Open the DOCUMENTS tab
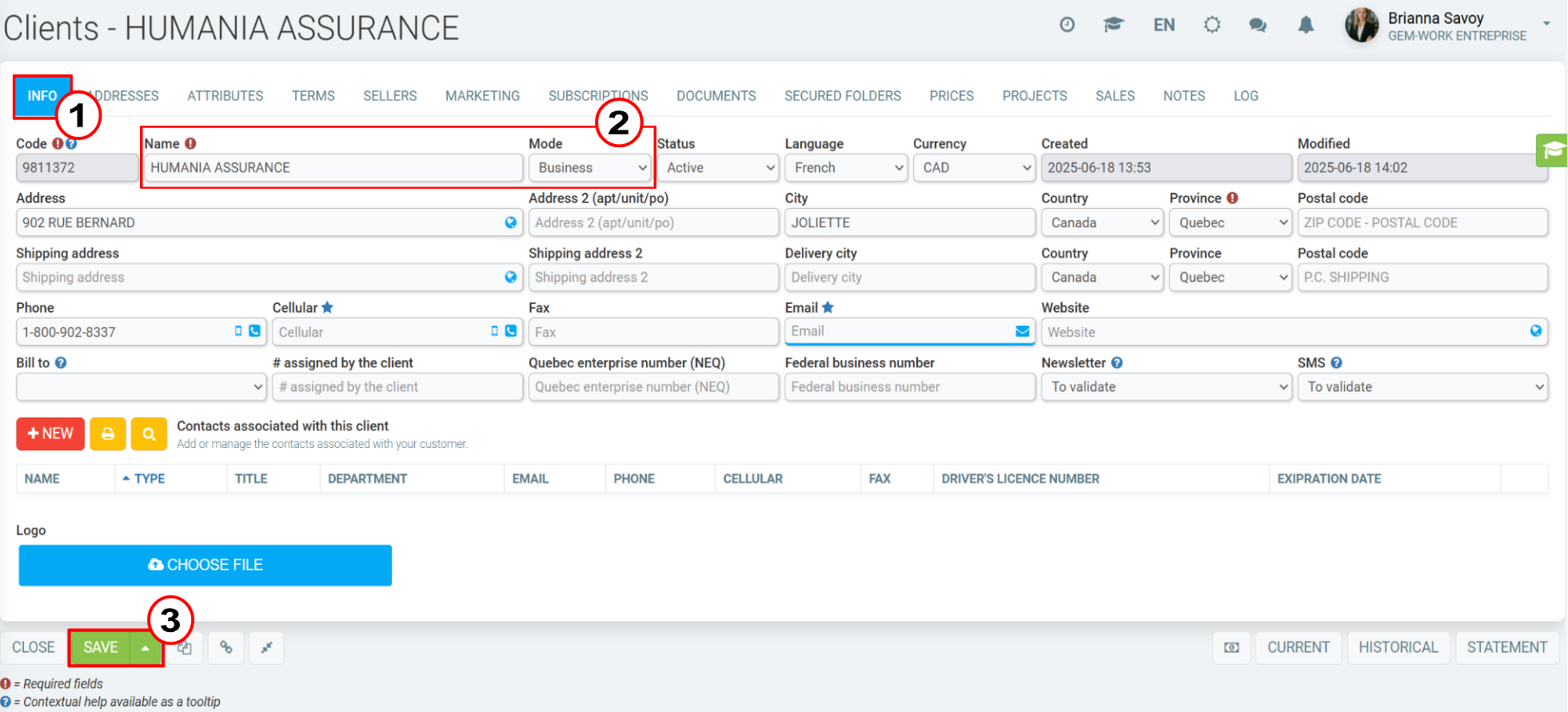Image resolution: width=1568 pixels, height=712 pixels. 716,96
